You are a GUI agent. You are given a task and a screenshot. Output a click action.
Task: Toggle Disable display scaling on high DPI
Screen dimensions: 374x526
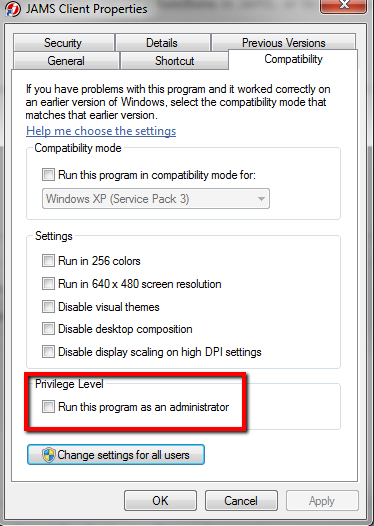point(48,352)
